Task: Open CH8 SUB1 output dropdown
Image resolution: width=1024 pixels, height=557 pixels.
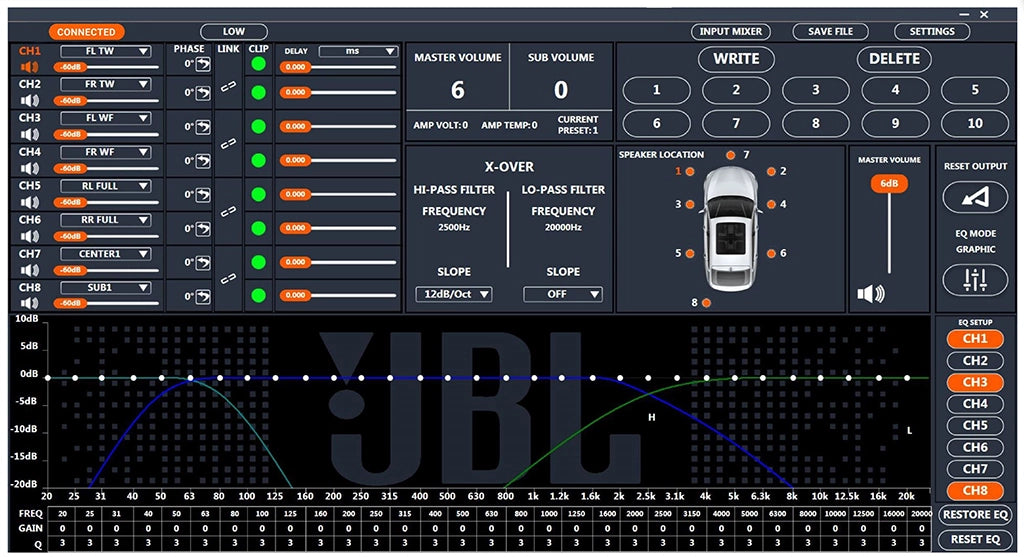Action: pos(106,288)
